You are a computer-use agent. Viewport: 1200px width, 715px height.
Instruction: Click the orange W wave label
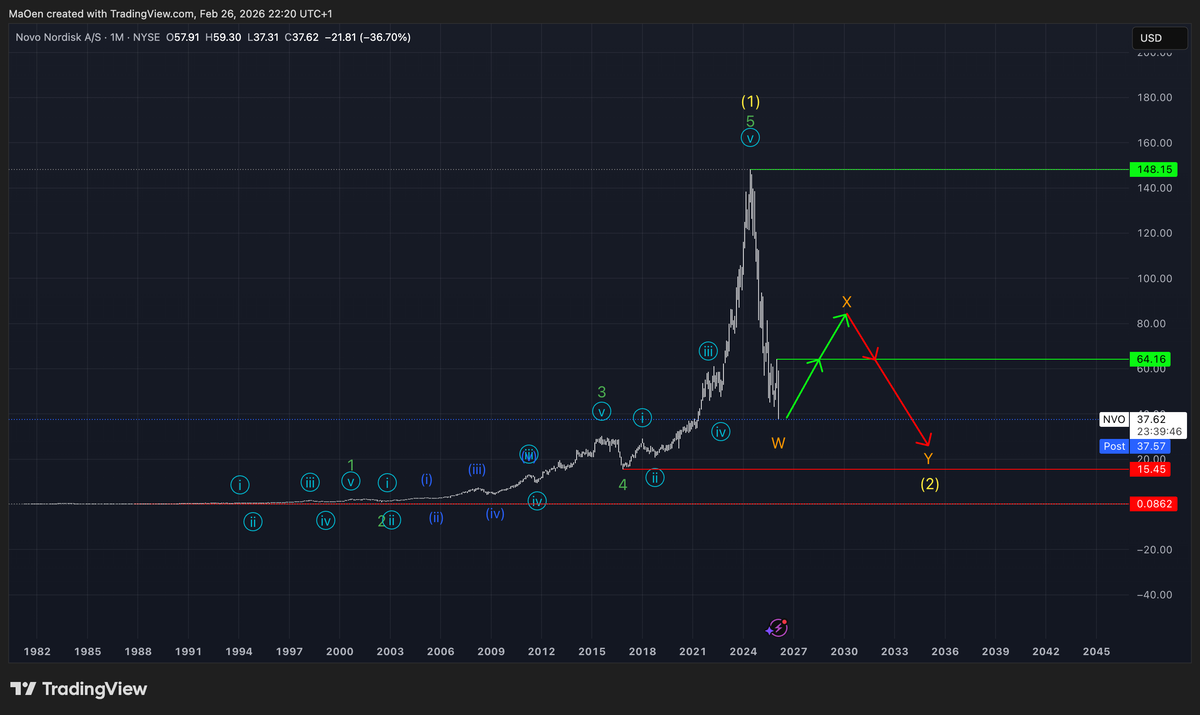pyautogui.click(x=777, y=442)
